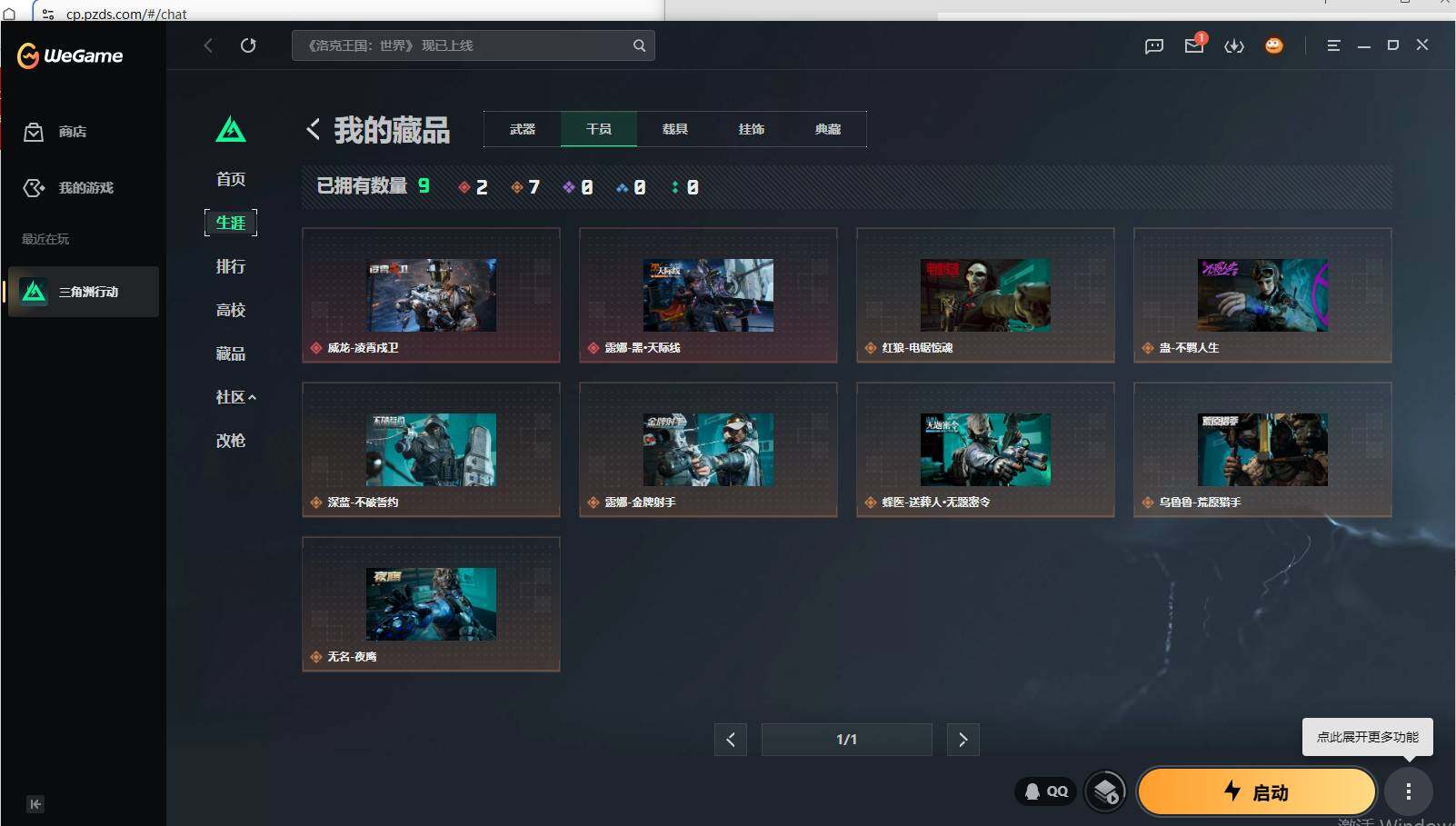Expand more functions with three-dot button
Image resolution: width=1456 pixels, height=826 pixels.
pyautogui.click(x=1409, y=792)
